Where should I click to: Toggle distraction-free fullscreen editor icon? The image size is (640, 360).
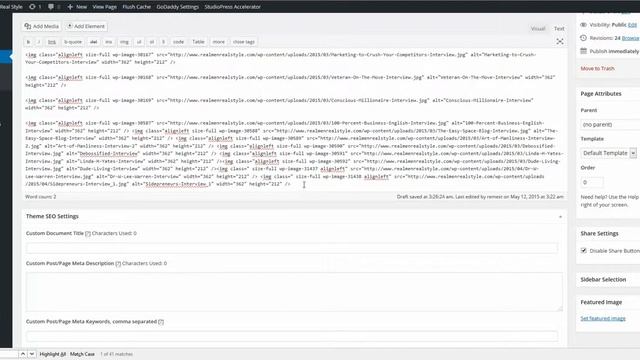[x=560, y=42]
